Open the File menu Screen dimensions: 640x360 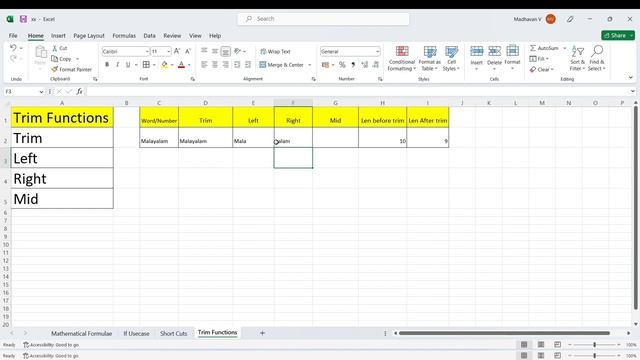coord(13,36)
